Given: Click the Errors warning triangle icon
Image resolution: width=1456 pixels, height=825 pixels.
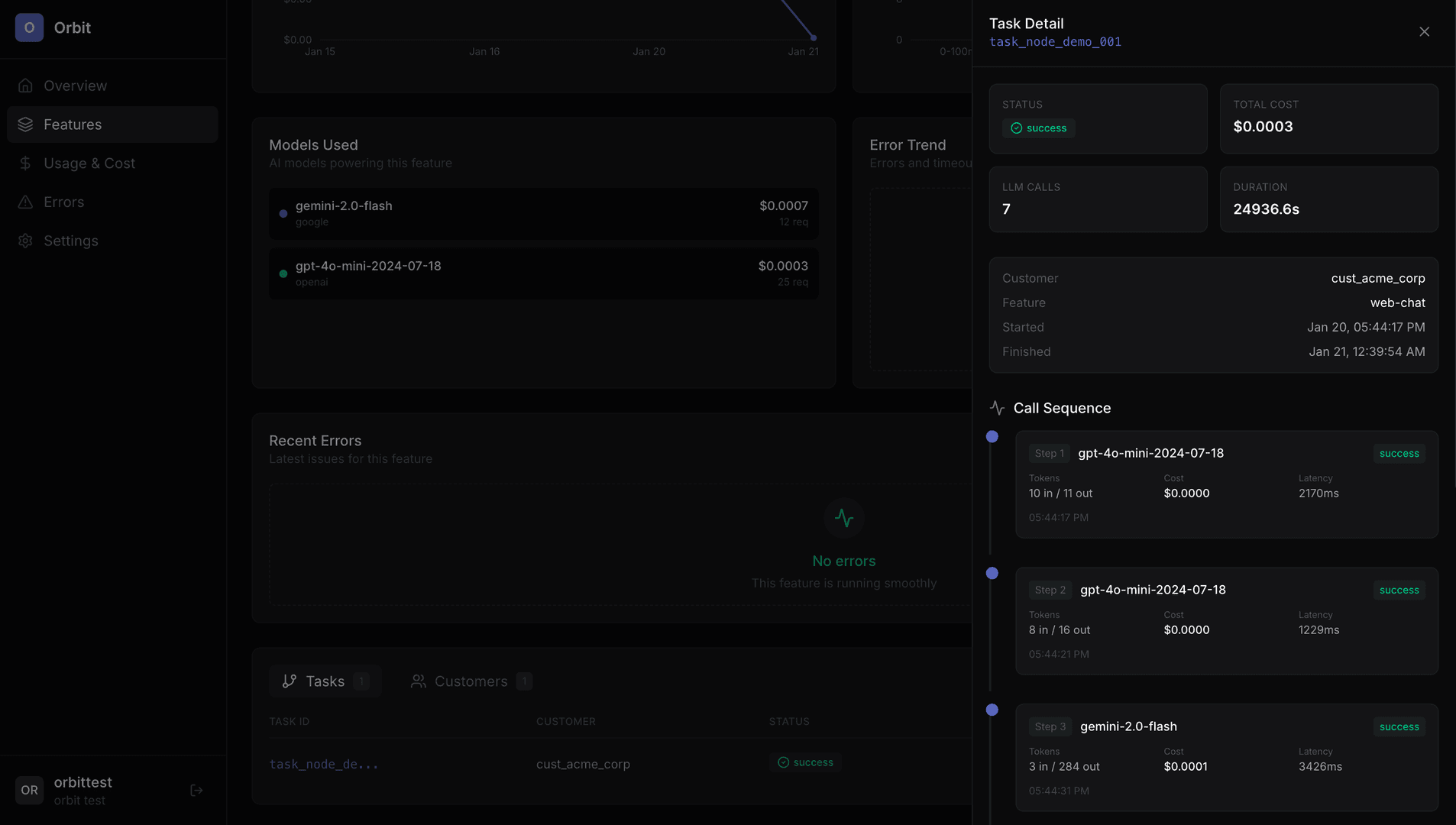Looking at the screenshot, I should click(25, 202).
